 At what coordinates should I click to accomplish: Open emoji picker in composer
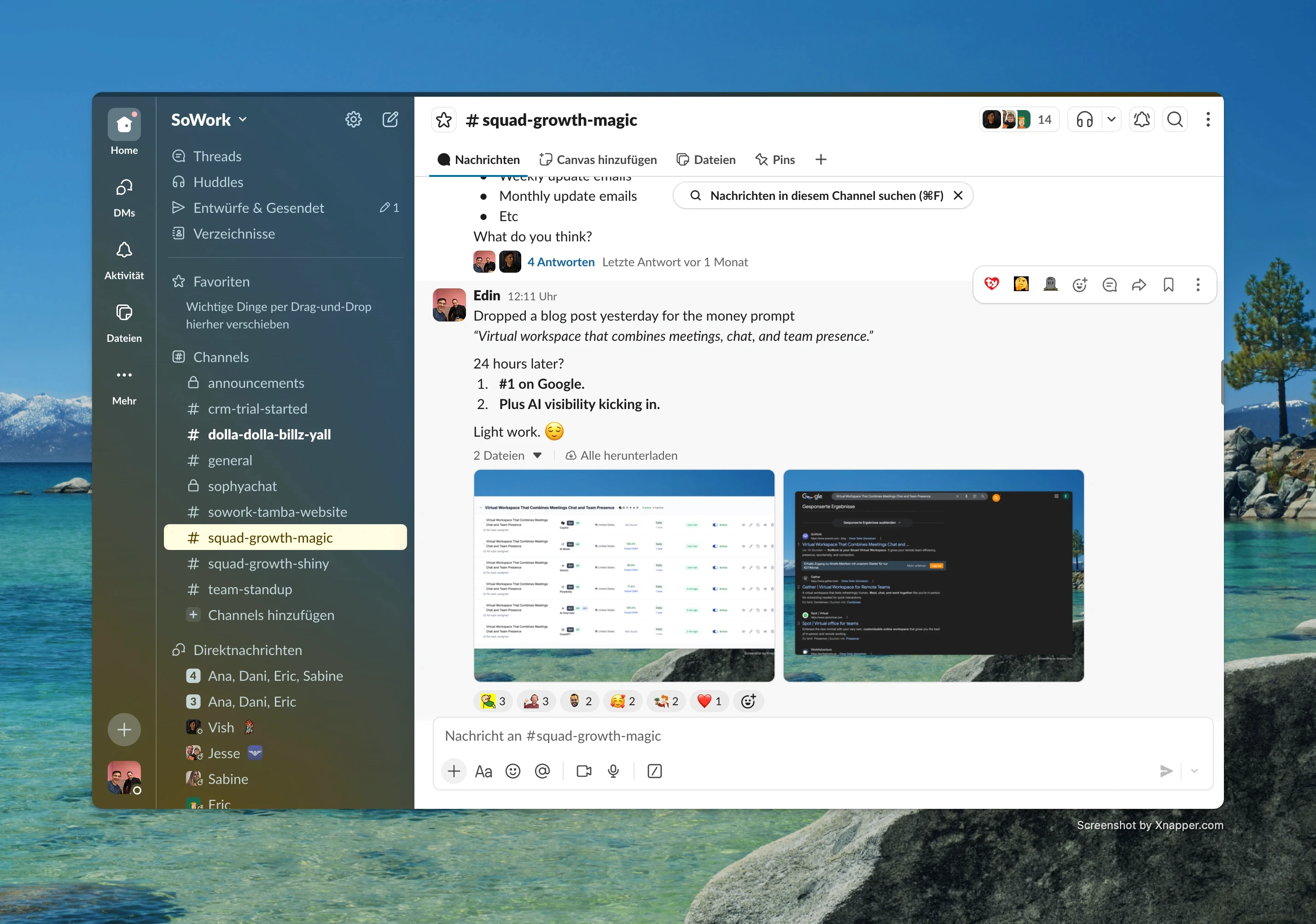coord(512,771)
